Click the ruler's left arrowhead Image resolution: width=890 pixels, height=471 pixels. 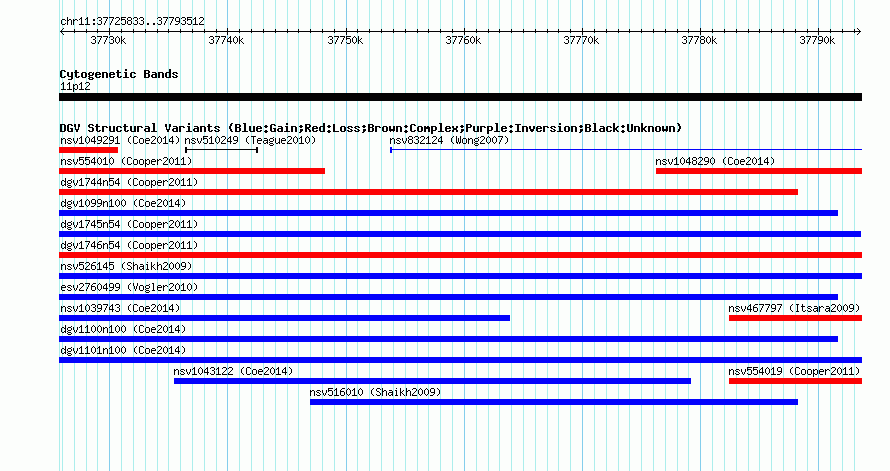coord(62,32)
